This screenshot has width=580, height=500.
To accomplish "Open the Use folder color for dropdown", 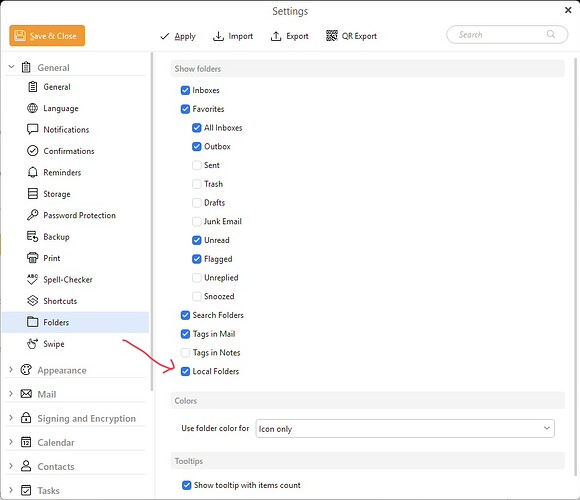I will click(x=405, y=428).
